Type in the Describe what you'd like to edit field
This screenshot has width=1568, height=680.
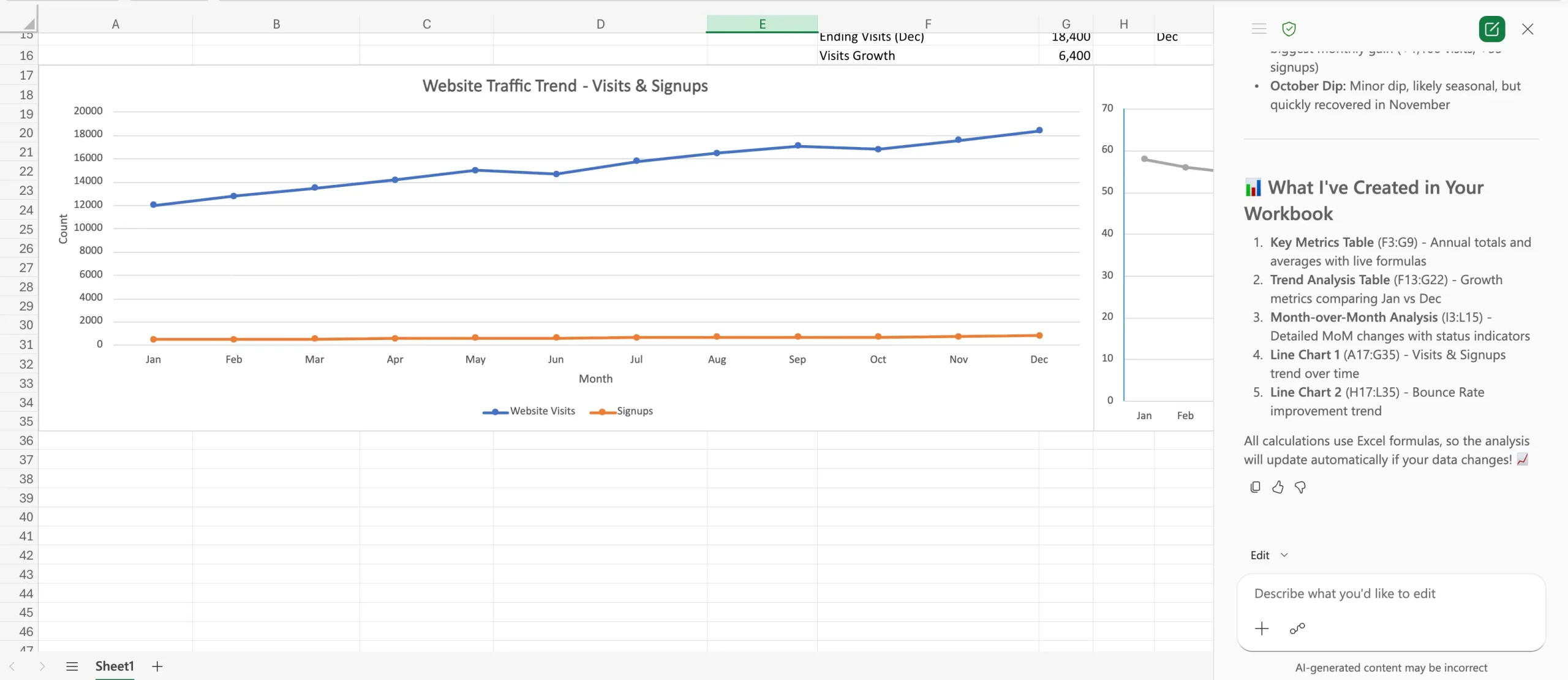pos(1390,594)
